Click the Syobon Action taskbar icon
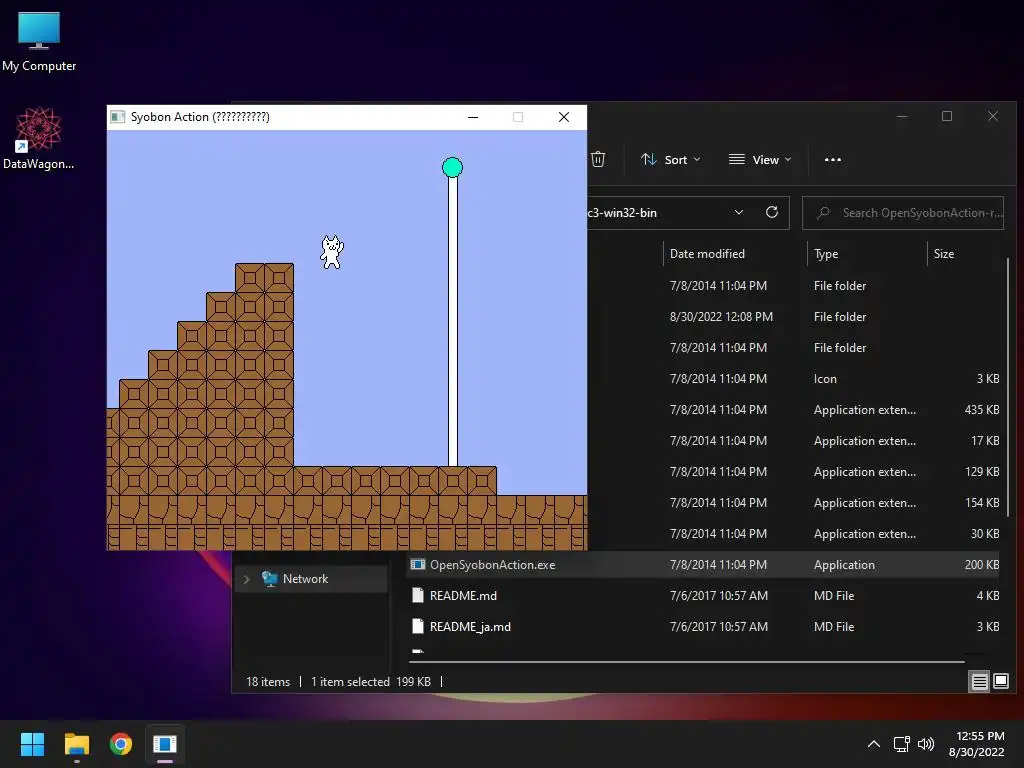Viewport: 1024px width, 768px height. pos(165,744)
